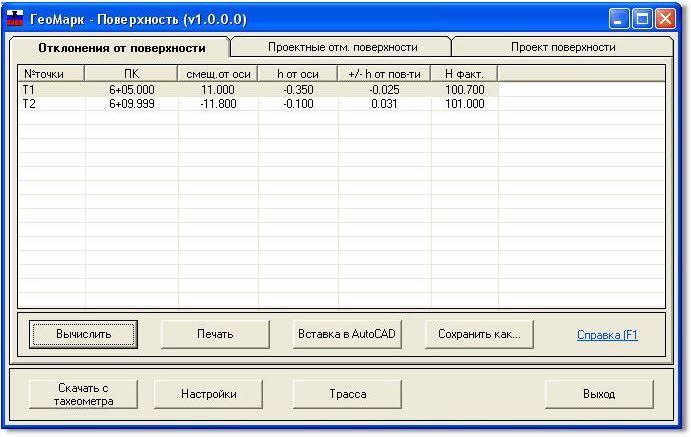Click the Выход exit button

pyautogui.click(x=599, y=394)
